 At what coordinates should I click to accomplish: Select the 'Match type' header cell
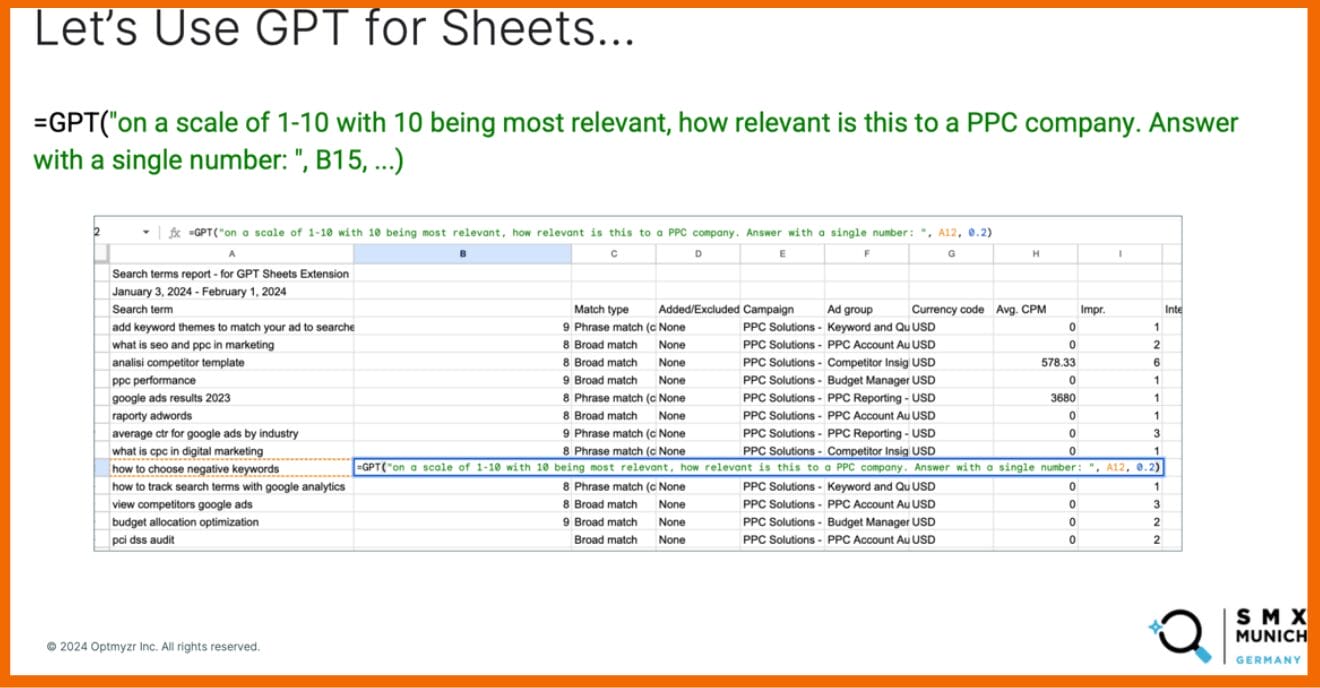click(x=613, y=309)
